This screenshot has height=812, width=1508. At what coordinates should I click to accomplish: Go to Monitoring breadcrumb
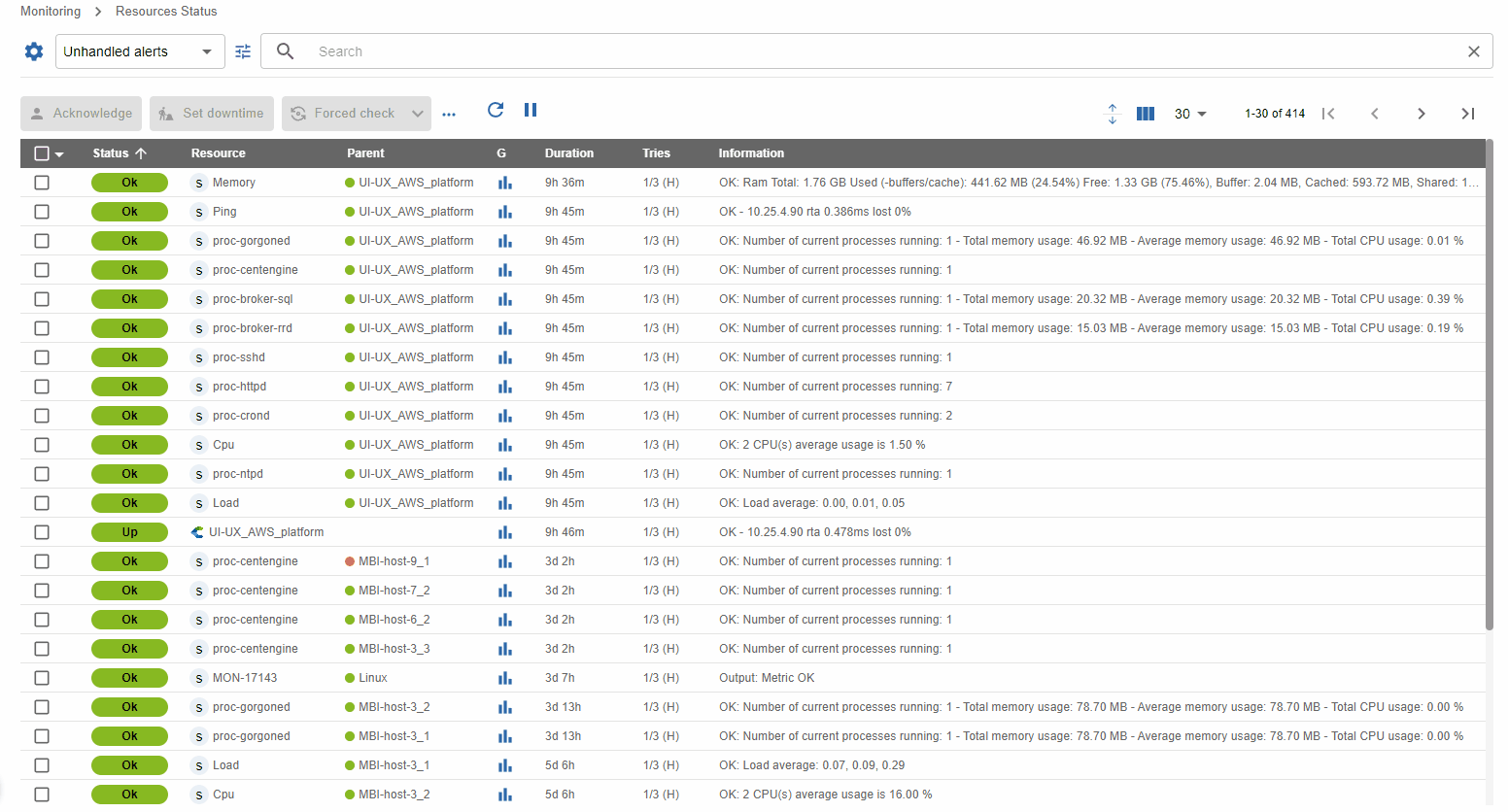click(51, 12)
